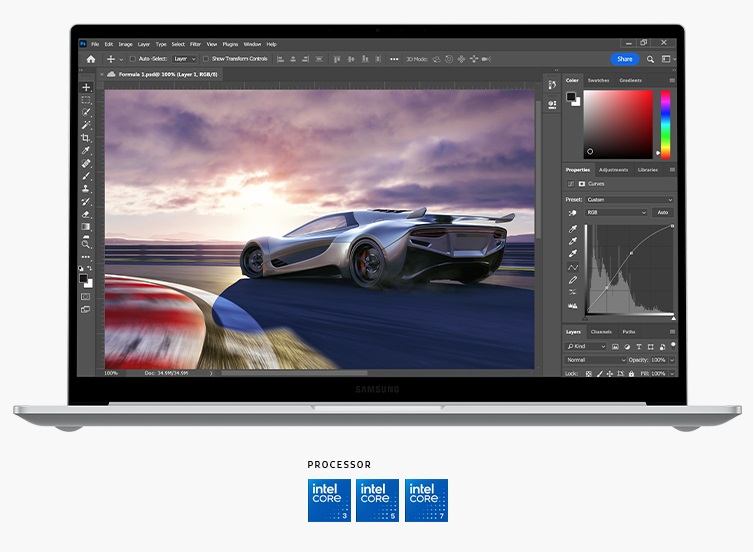Open the History panel icon
753x552 pixels.
(x=552, y=85)
